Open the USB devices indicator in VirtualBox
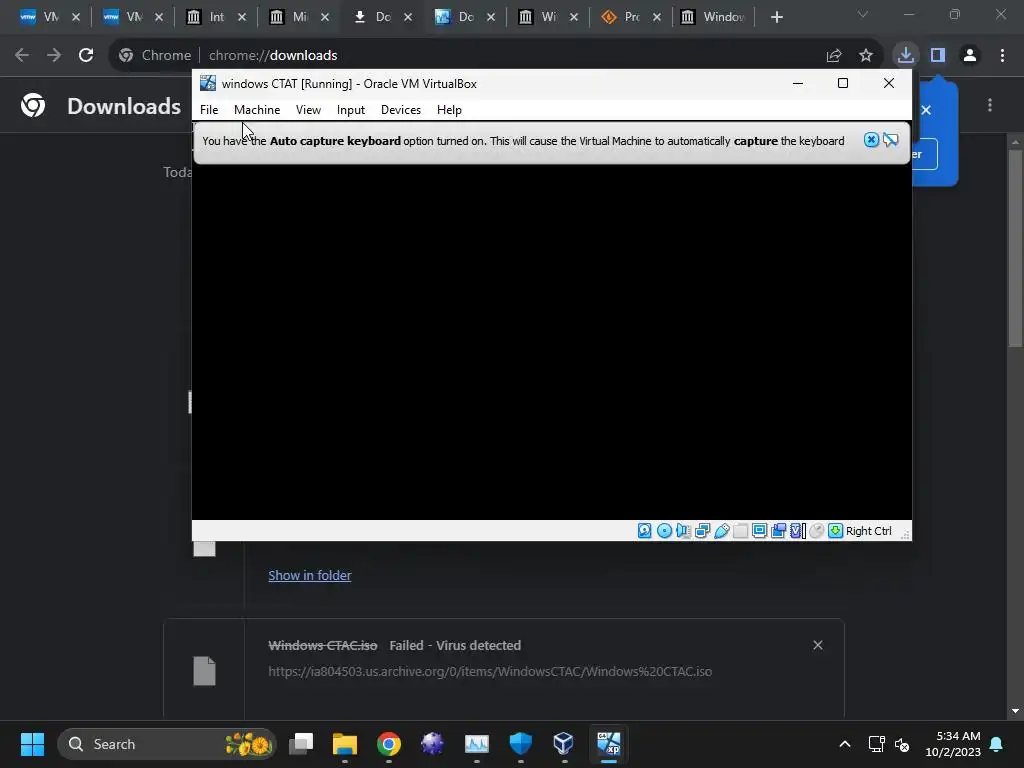This screenshot has height=768, width=1024. coord(722,531)
